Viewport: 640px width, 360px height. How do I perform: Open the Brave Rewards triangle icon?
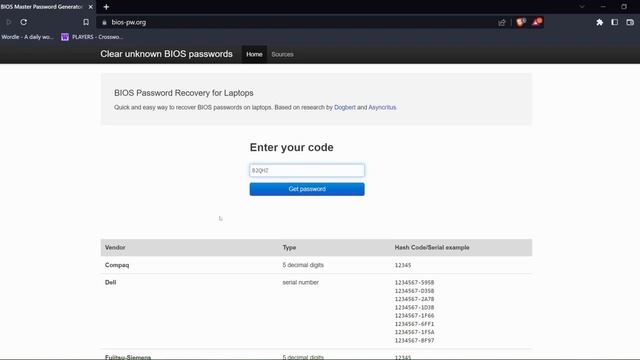coord(537,22)
